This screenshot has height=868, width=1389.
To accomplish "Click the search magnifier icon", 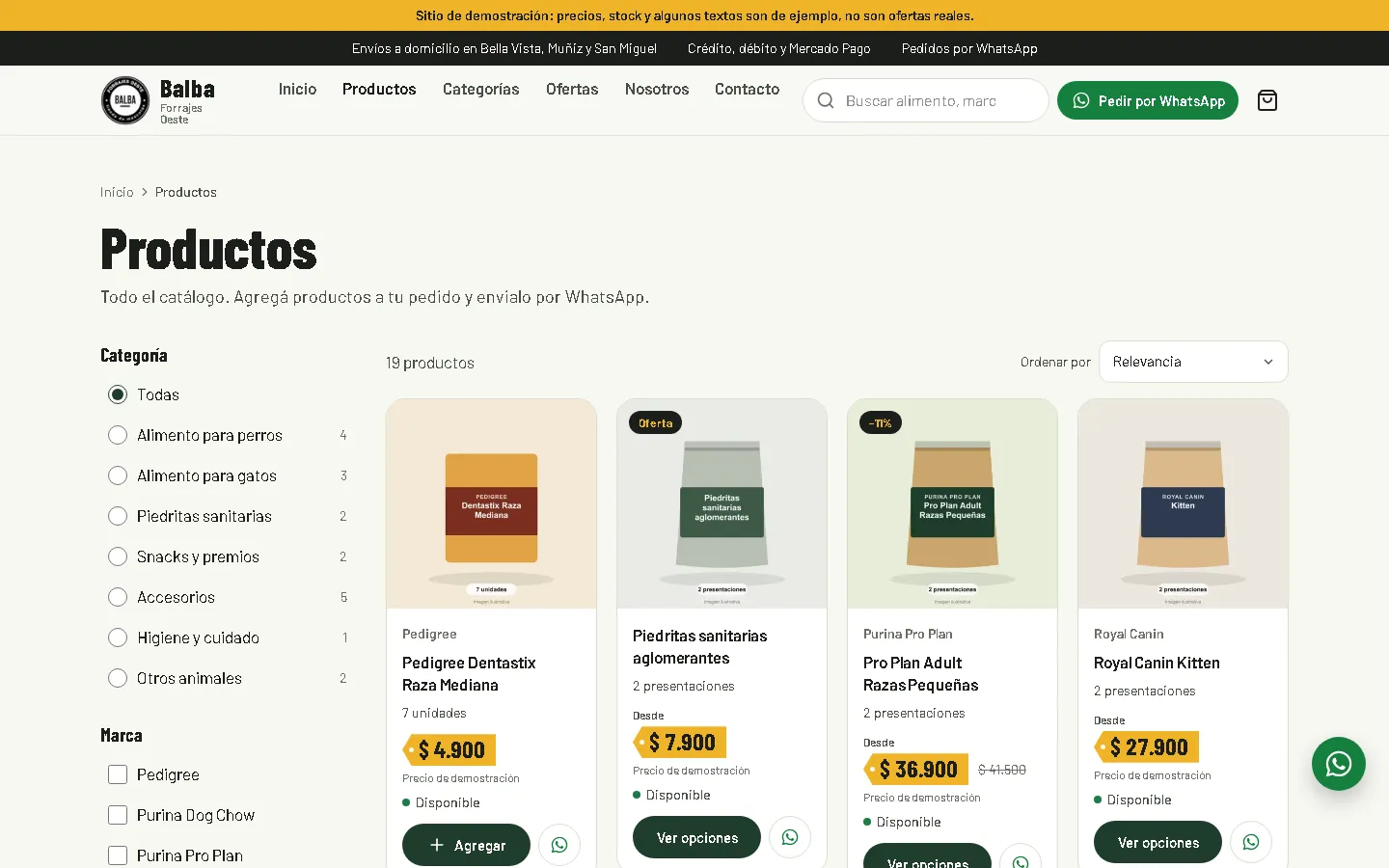I will point(826,100).
